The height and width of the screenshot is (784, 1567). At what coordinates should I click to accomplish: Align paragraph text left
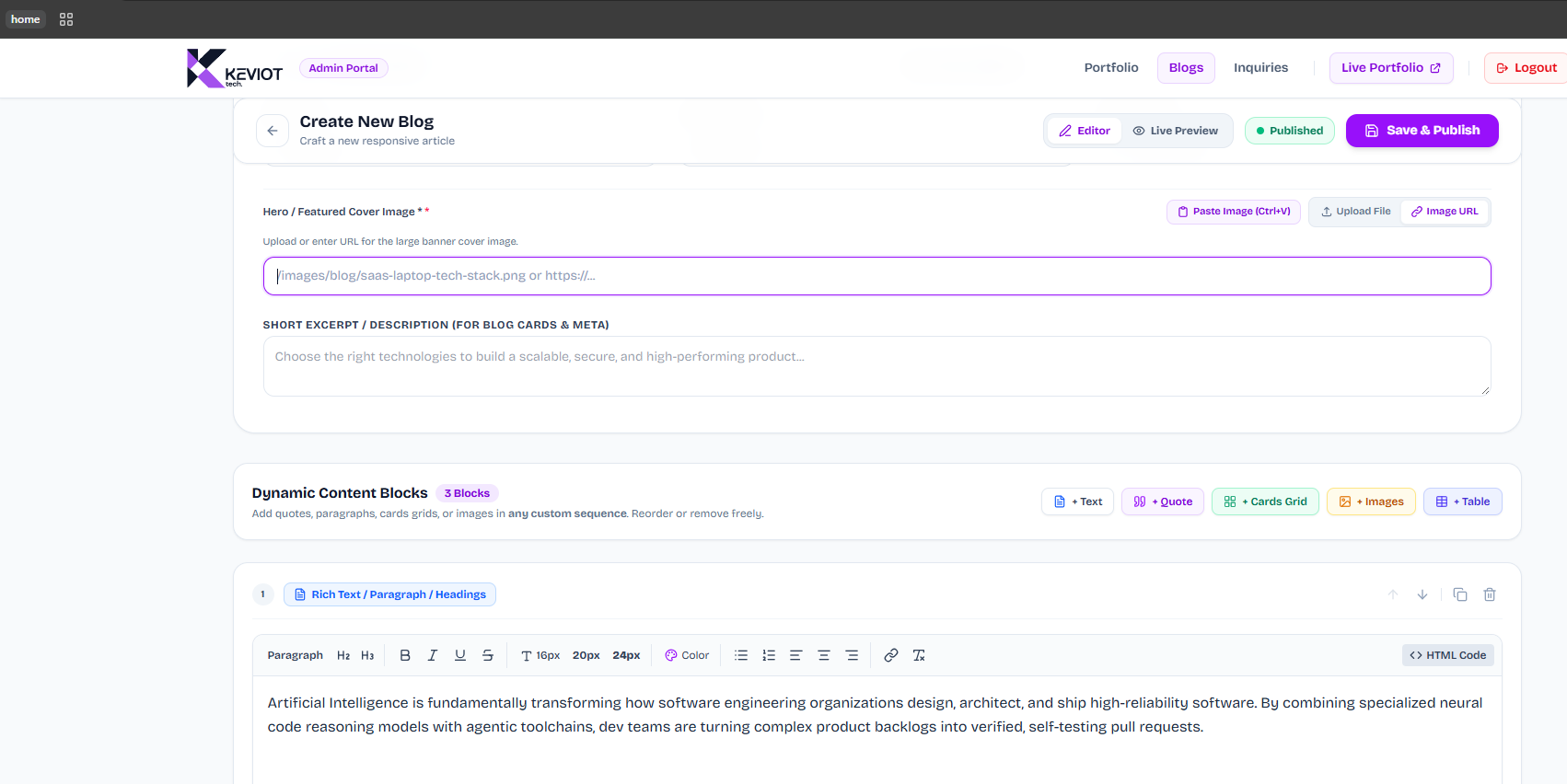[x=796, y=655]
